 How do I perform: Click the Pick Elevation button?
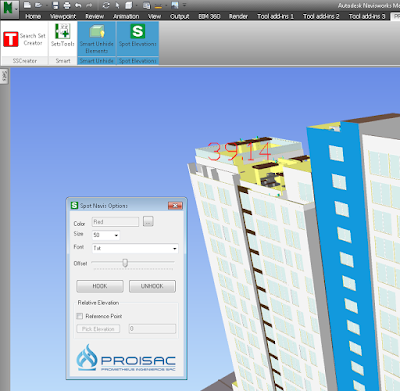coord(98,329)
